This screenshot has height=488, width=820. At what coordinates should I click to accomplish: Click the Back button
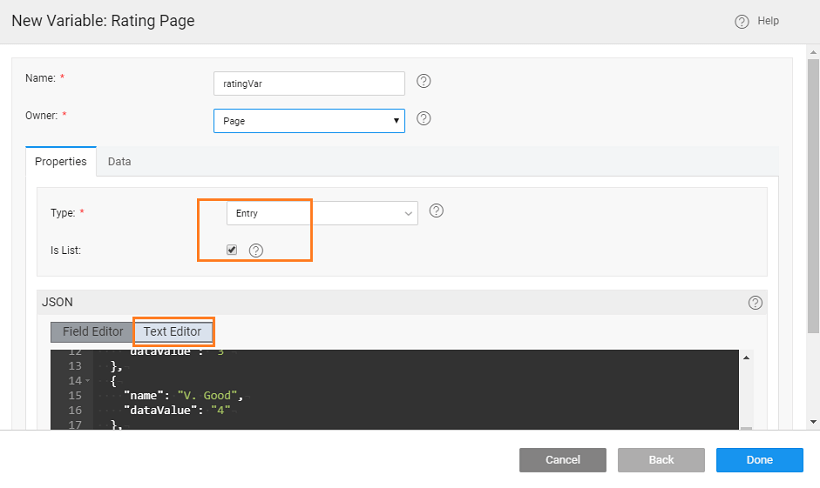pos(660,460)
